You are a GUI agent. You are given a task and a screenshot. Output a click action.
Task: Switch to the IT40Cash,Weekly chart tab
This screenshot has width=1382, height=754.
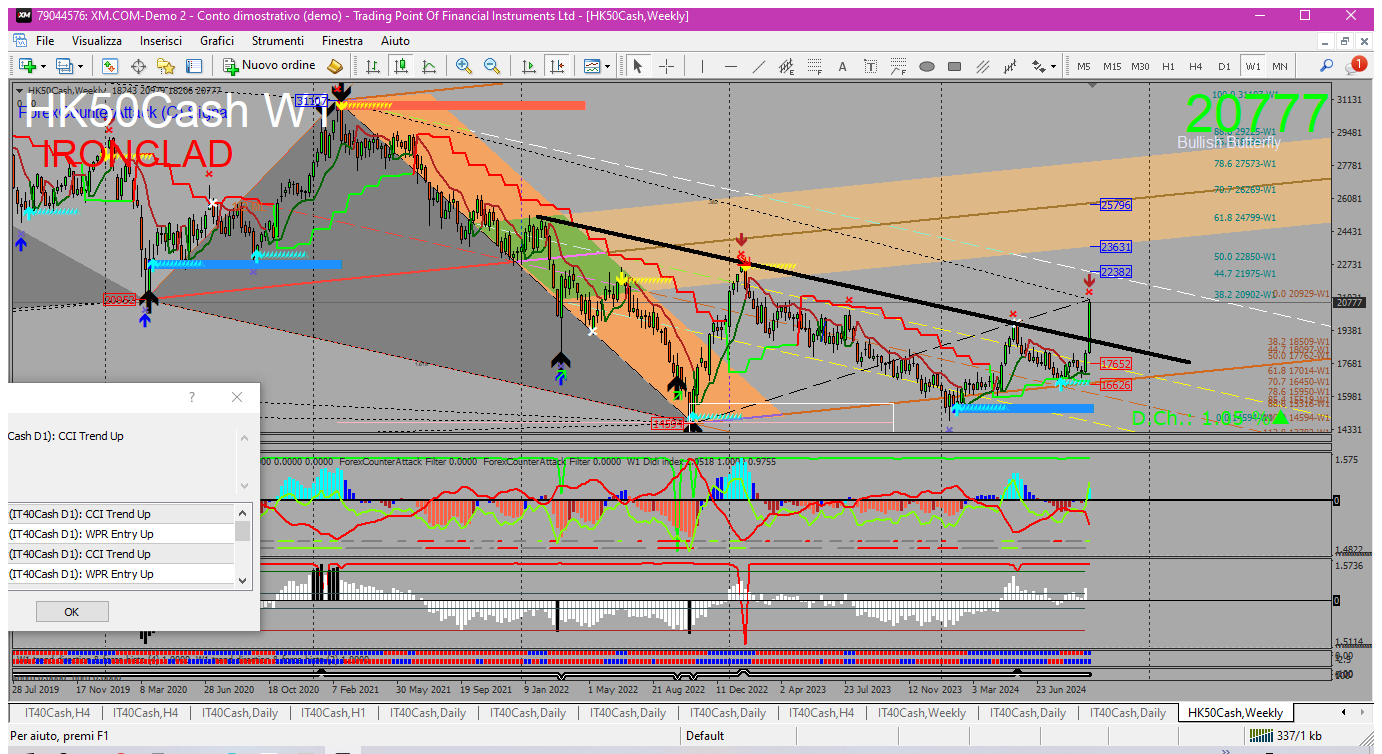[x=922, y=713]
